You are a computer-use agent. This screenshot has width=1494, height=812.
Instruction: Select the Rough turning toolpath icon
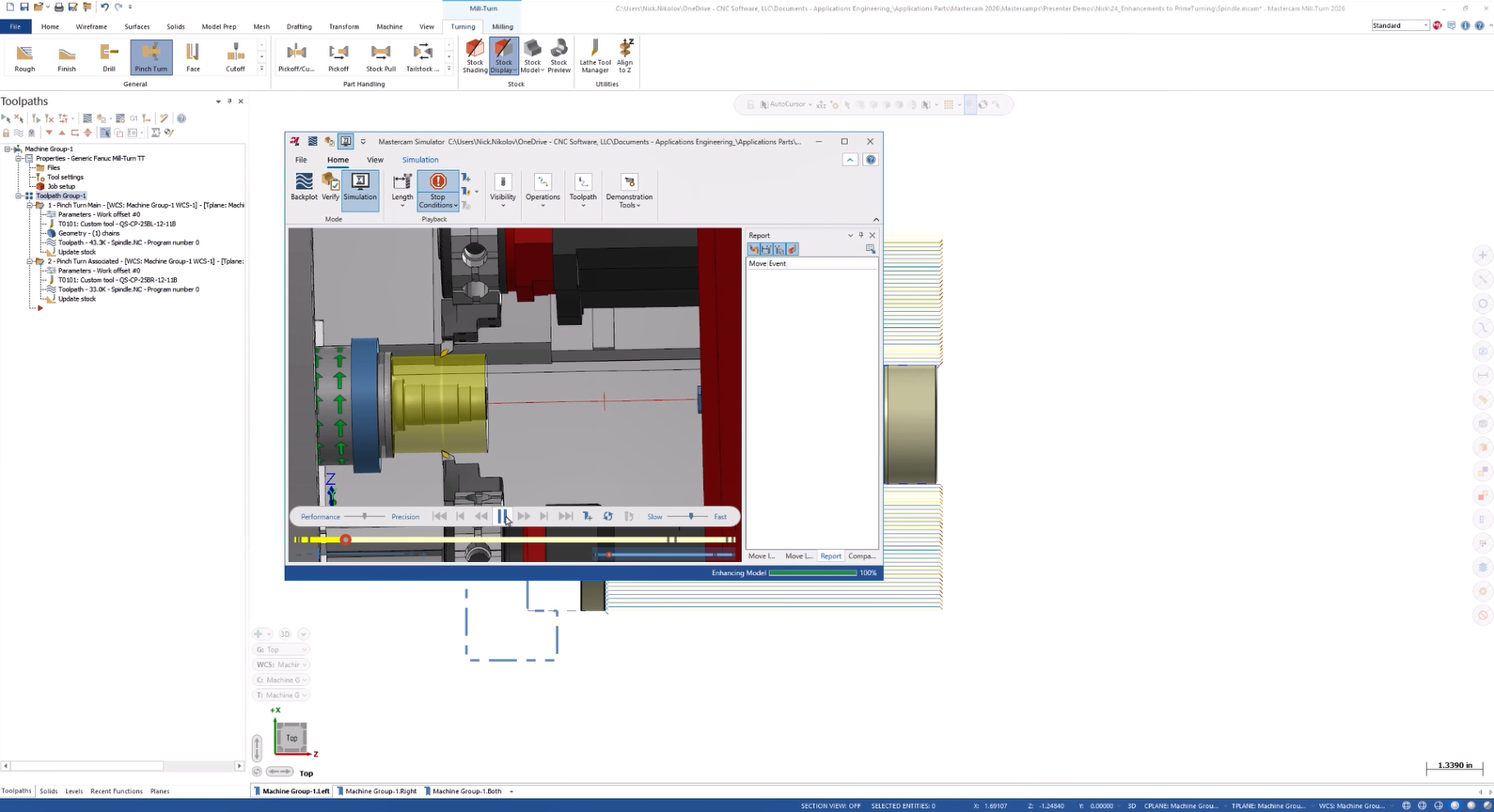click(24, 57)
